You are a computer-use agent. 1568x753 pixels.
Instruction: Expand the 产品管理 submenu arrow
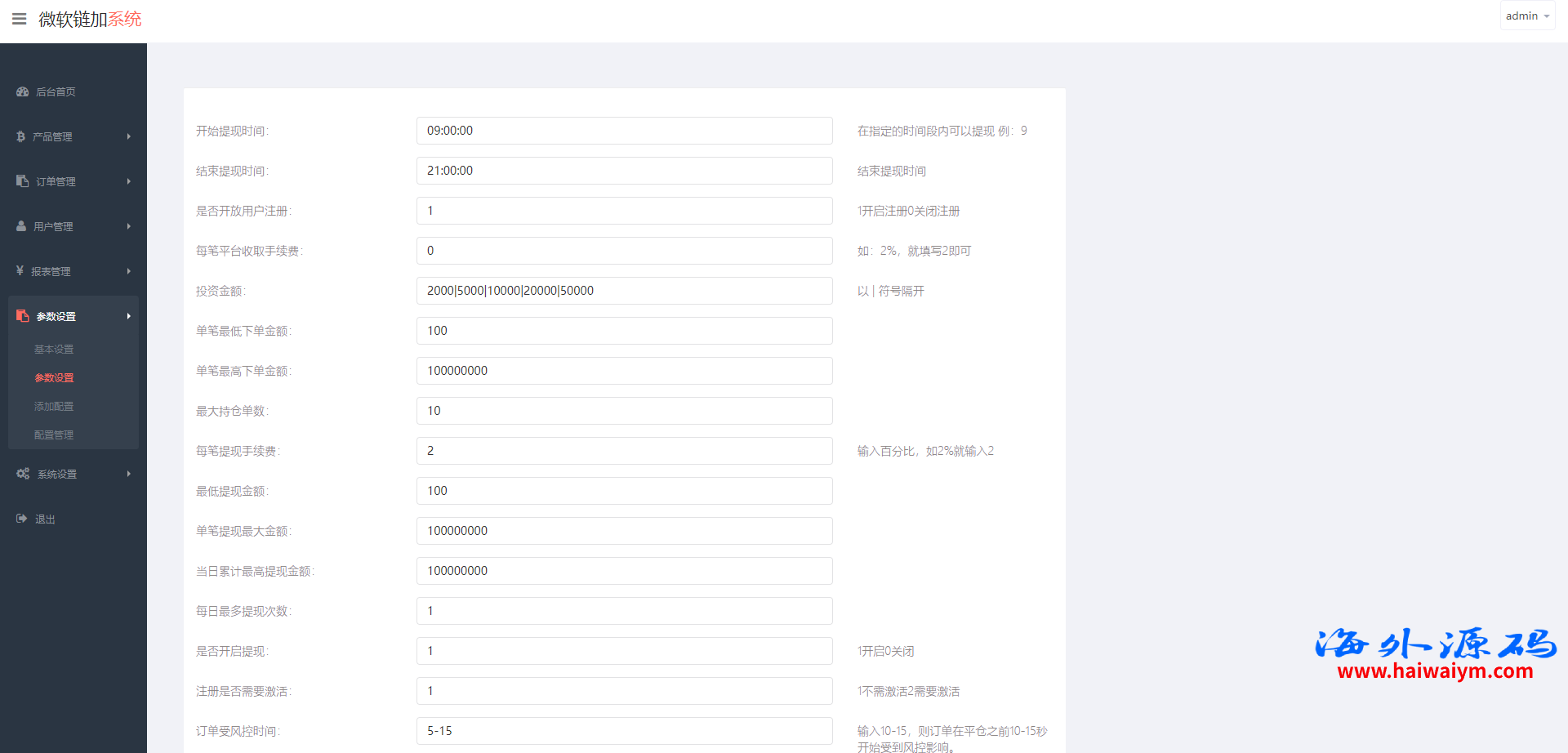tap(128, 136)
